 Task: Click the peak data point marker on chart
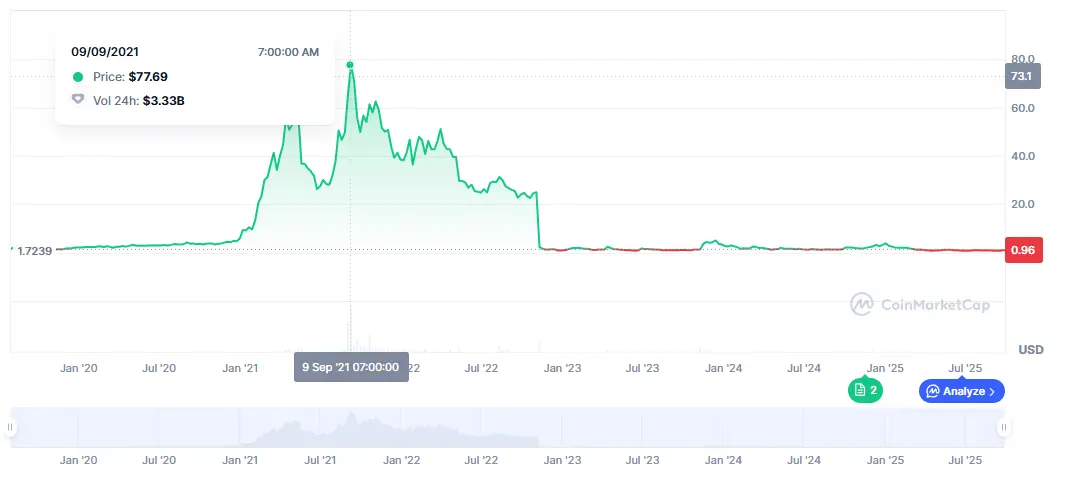pyautogui.click(x=350, y=65)
